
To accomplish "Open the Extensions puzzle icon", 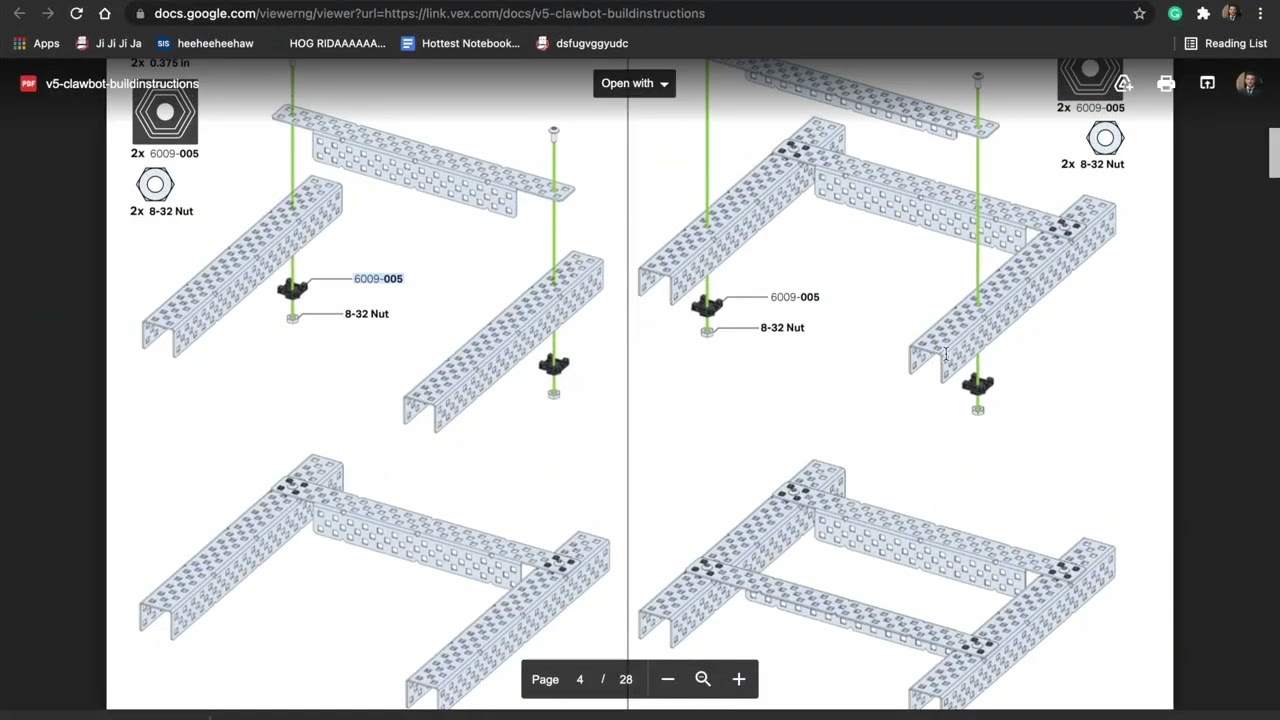I will point(1203,13).
